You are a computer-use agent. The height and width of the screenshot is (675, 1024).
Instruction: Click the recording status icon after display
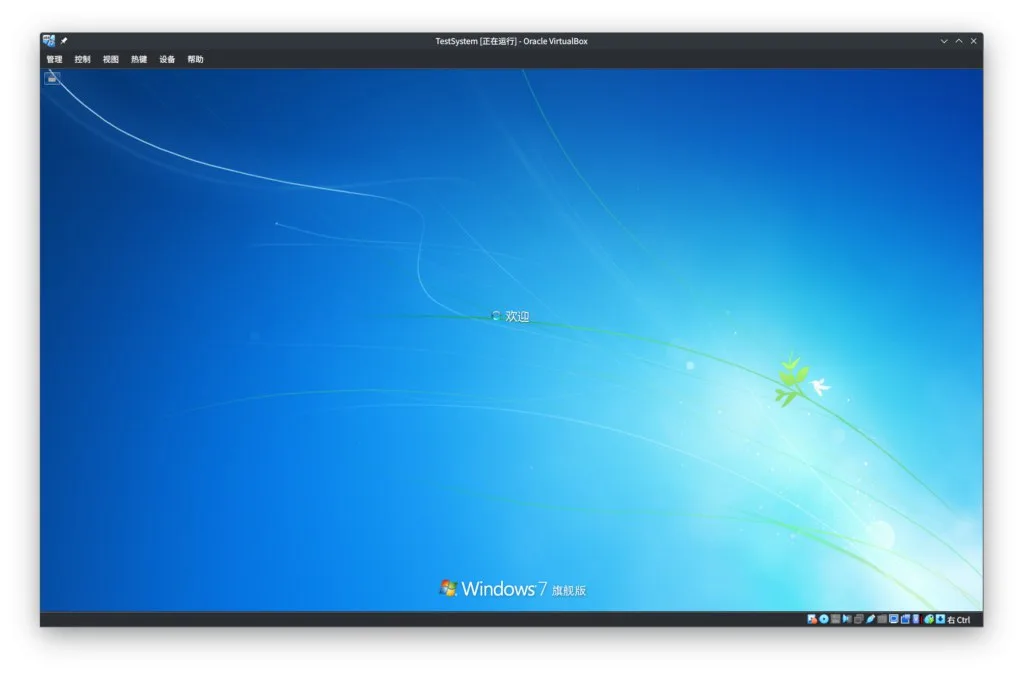point(905,619)
